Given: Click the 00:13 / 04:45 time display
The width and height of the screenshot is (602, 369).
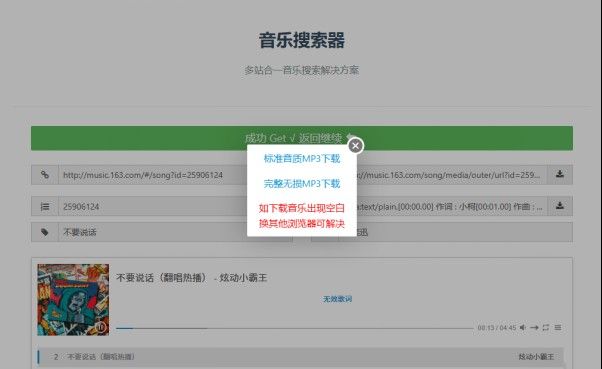Looking at the screenshot, I should click(x=497, y=328).
